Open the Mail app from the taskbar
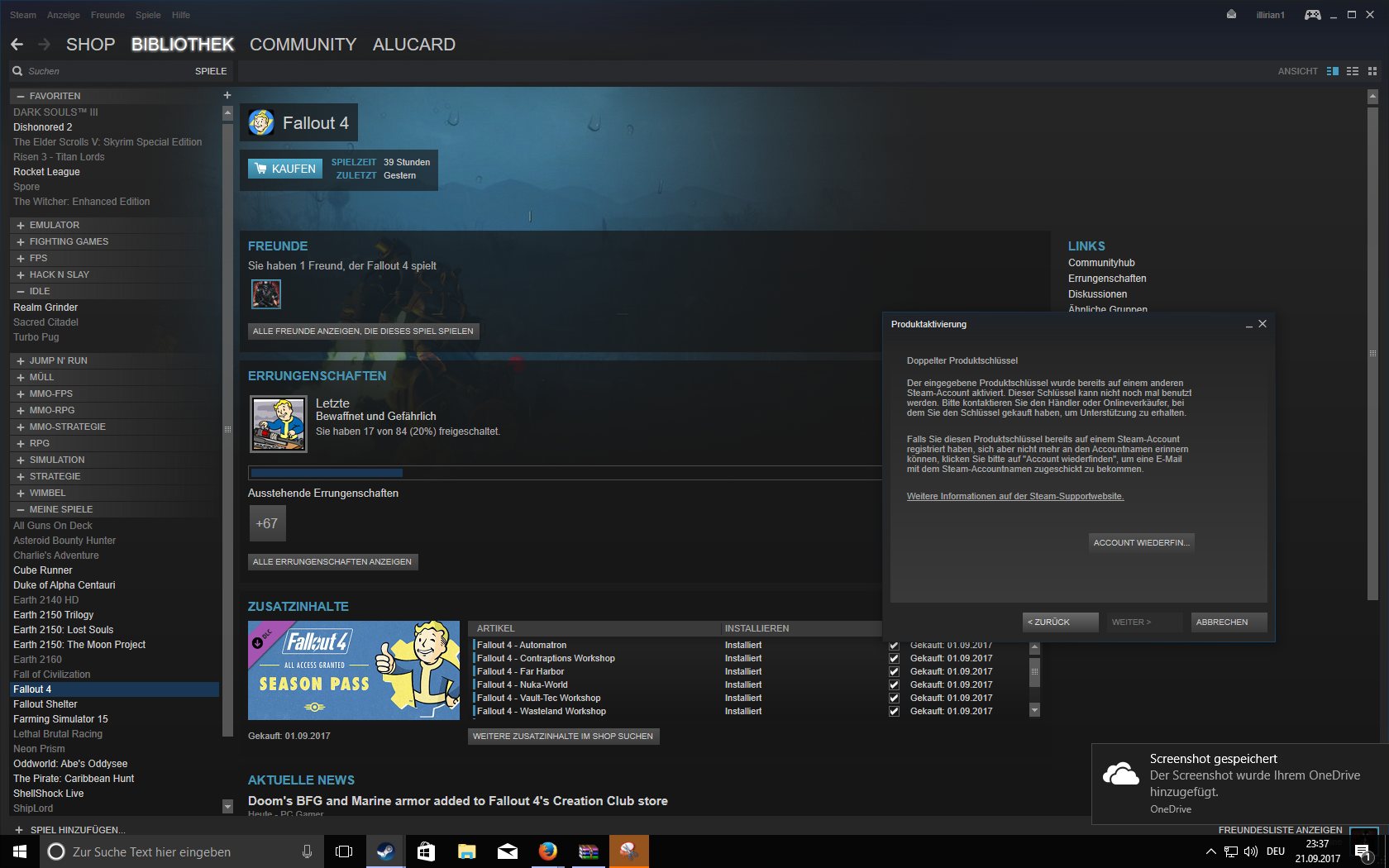Screen dimensions: 1389x868 tap(507, 851)
